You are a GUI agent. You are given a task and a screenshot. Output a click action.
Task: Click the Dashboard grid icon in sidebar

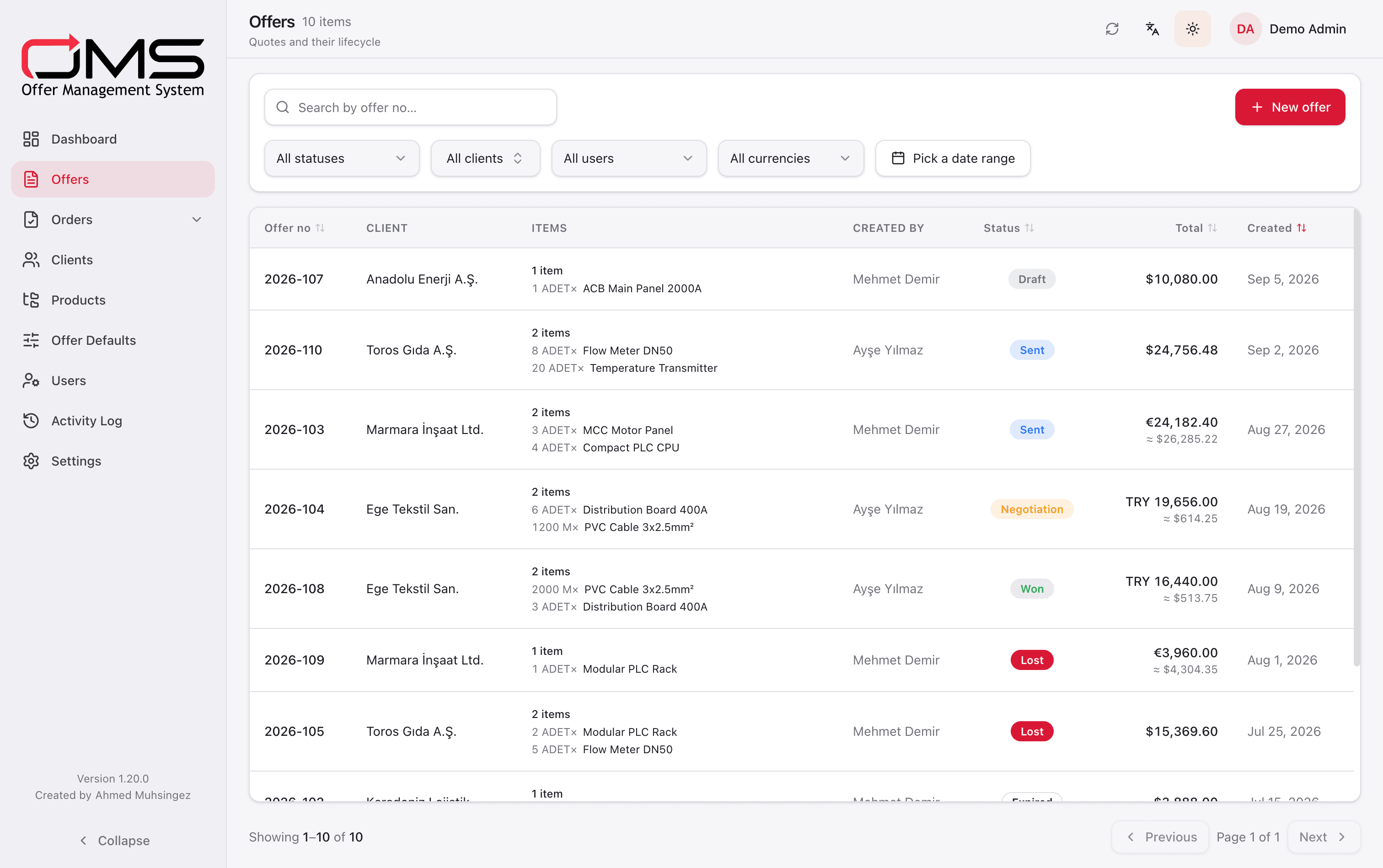click(x=31, y=139)
